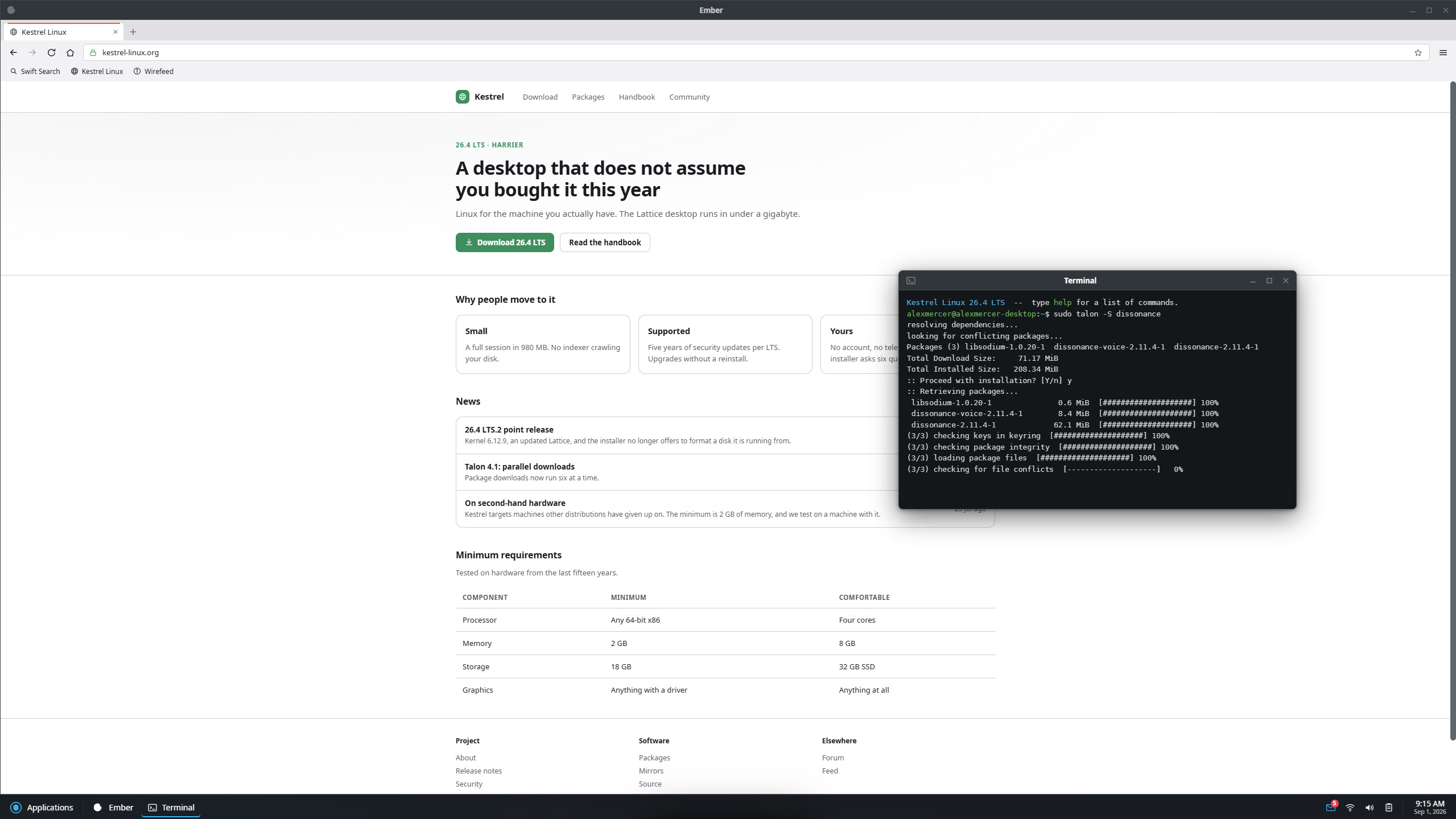1456x819 pixels.
Task: Reload the Kestrel Linux page
Action: (x=51, y=52)
